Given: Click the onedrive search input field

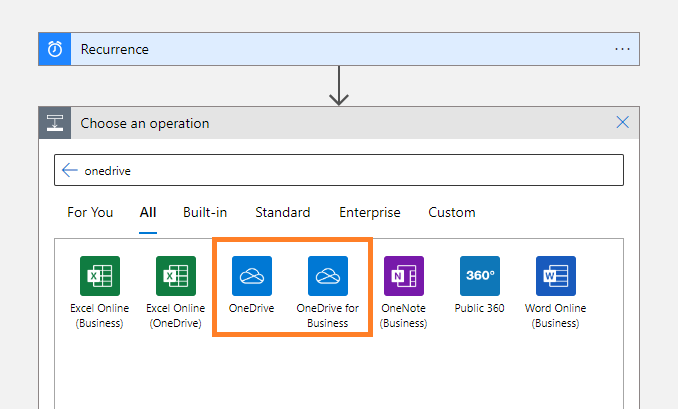Looking at the screenshot, I should click(x=339, y=170).
